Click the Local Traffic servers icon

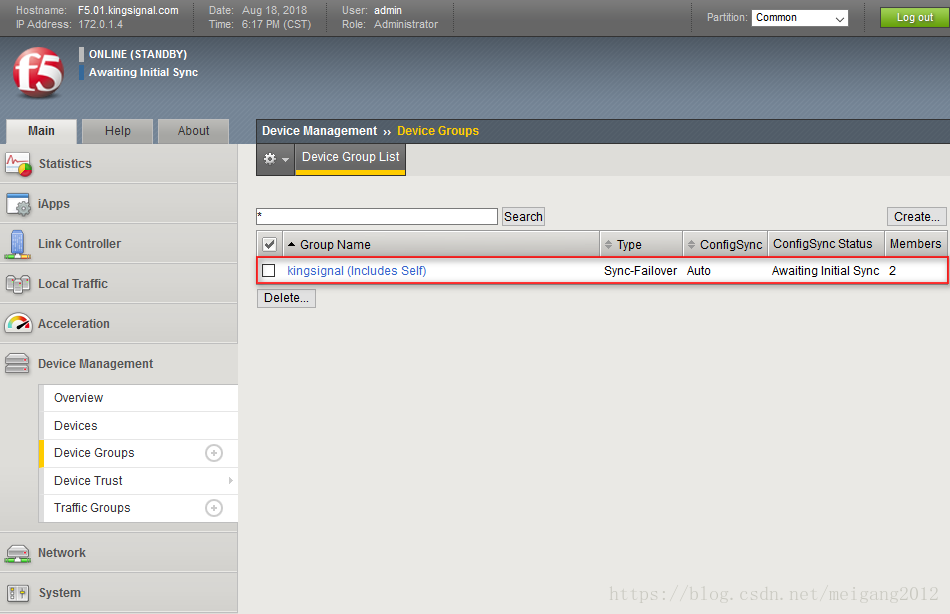click(18, 284)
